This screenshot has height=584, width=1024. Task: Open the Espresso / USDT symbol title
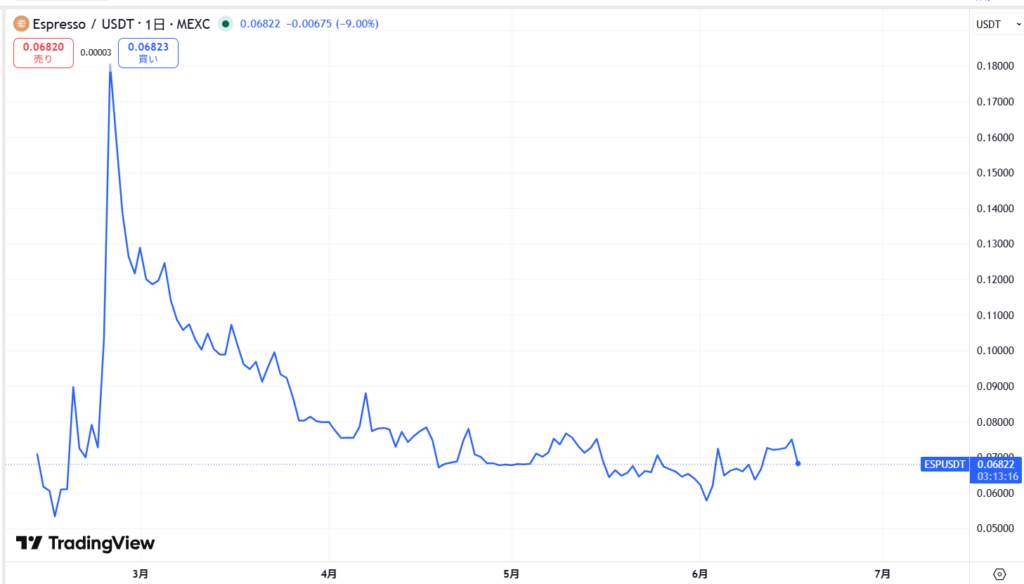(x=121, y=24)
